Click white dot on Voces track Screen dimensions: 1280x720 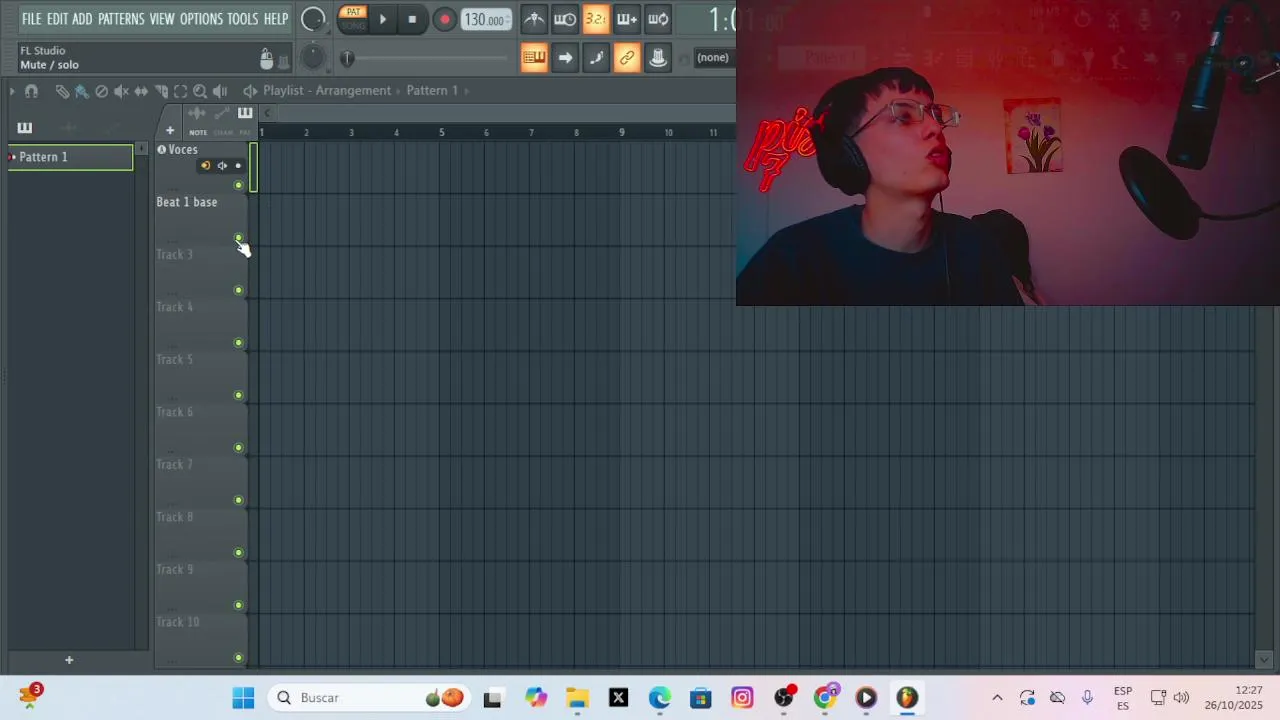click(238, 166)
